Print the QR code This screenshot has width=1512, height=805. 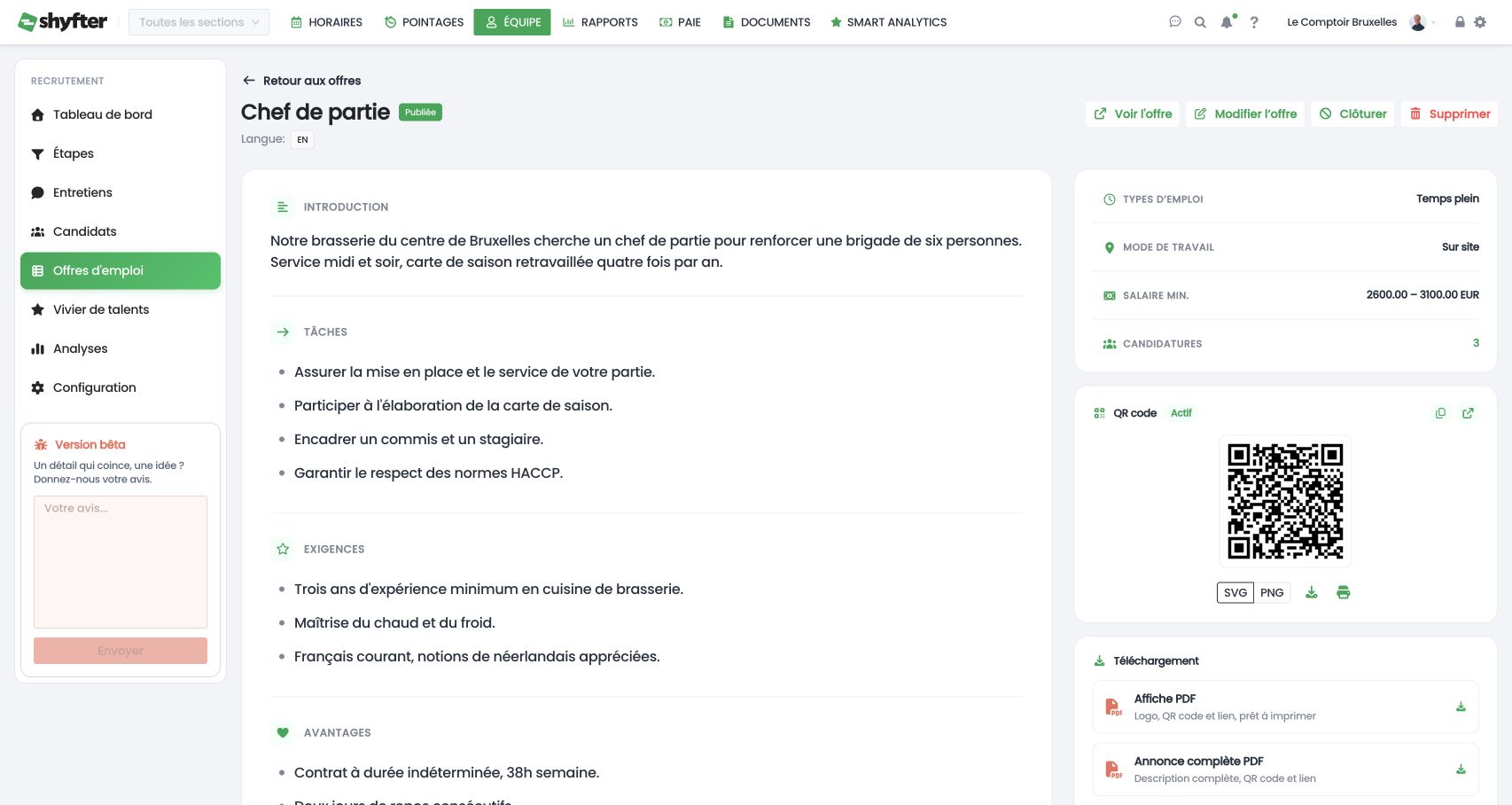coord(1344,592)
